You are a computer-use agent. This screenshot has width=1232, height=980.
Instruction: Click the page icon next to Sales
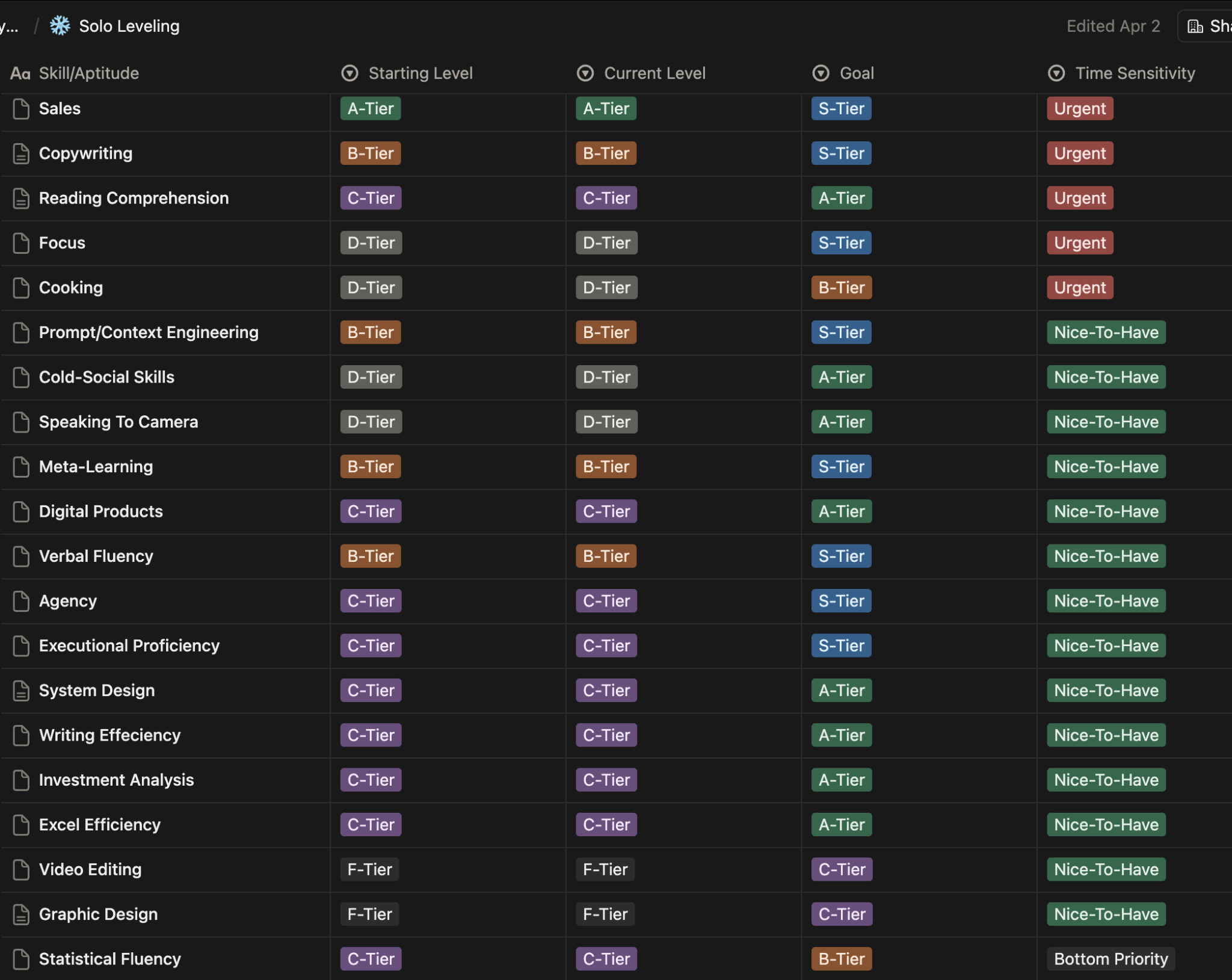[21, 109]
